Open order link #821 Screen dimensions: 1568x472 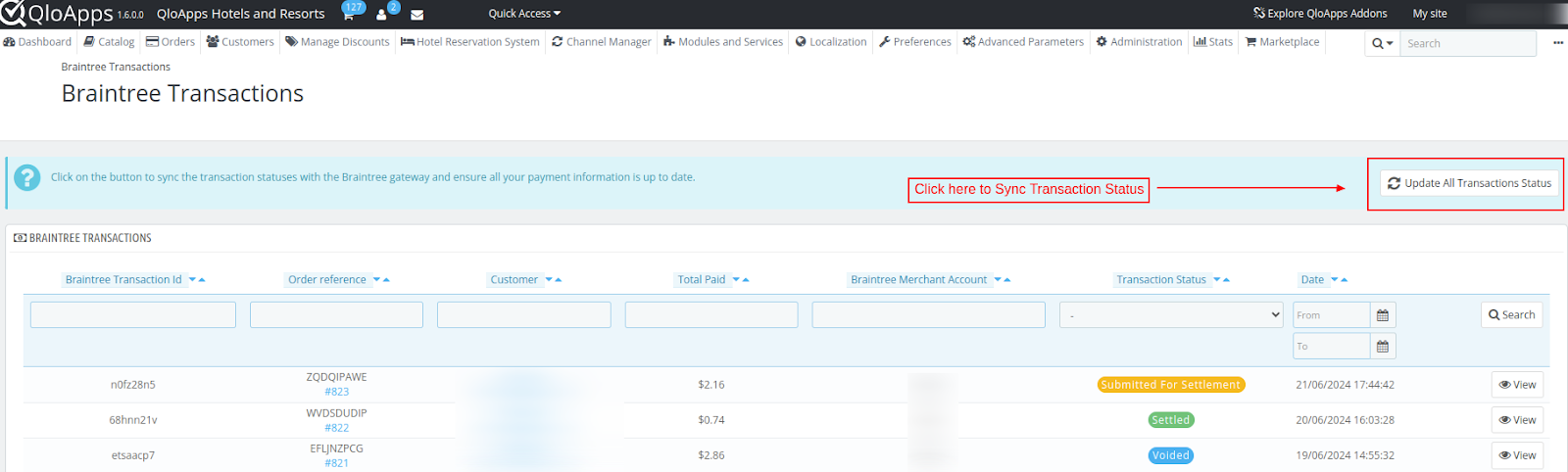point(336,463)
